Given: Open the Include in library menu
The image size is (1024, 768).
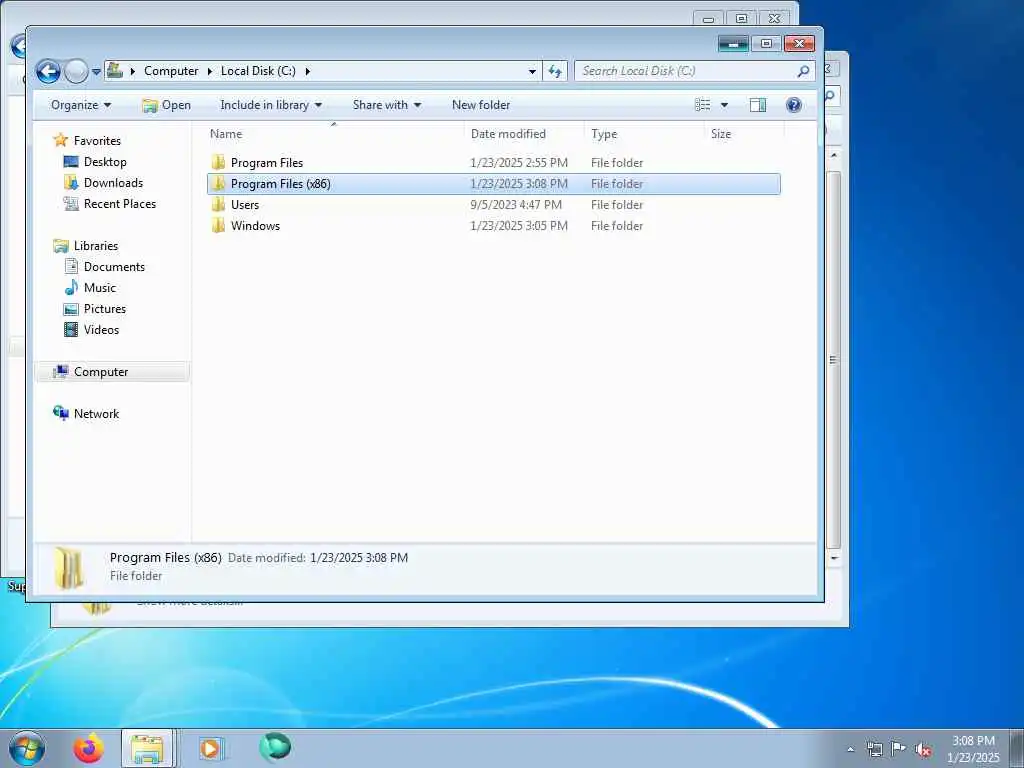Looking at the screenshot, I should click(x=271, y=105).
